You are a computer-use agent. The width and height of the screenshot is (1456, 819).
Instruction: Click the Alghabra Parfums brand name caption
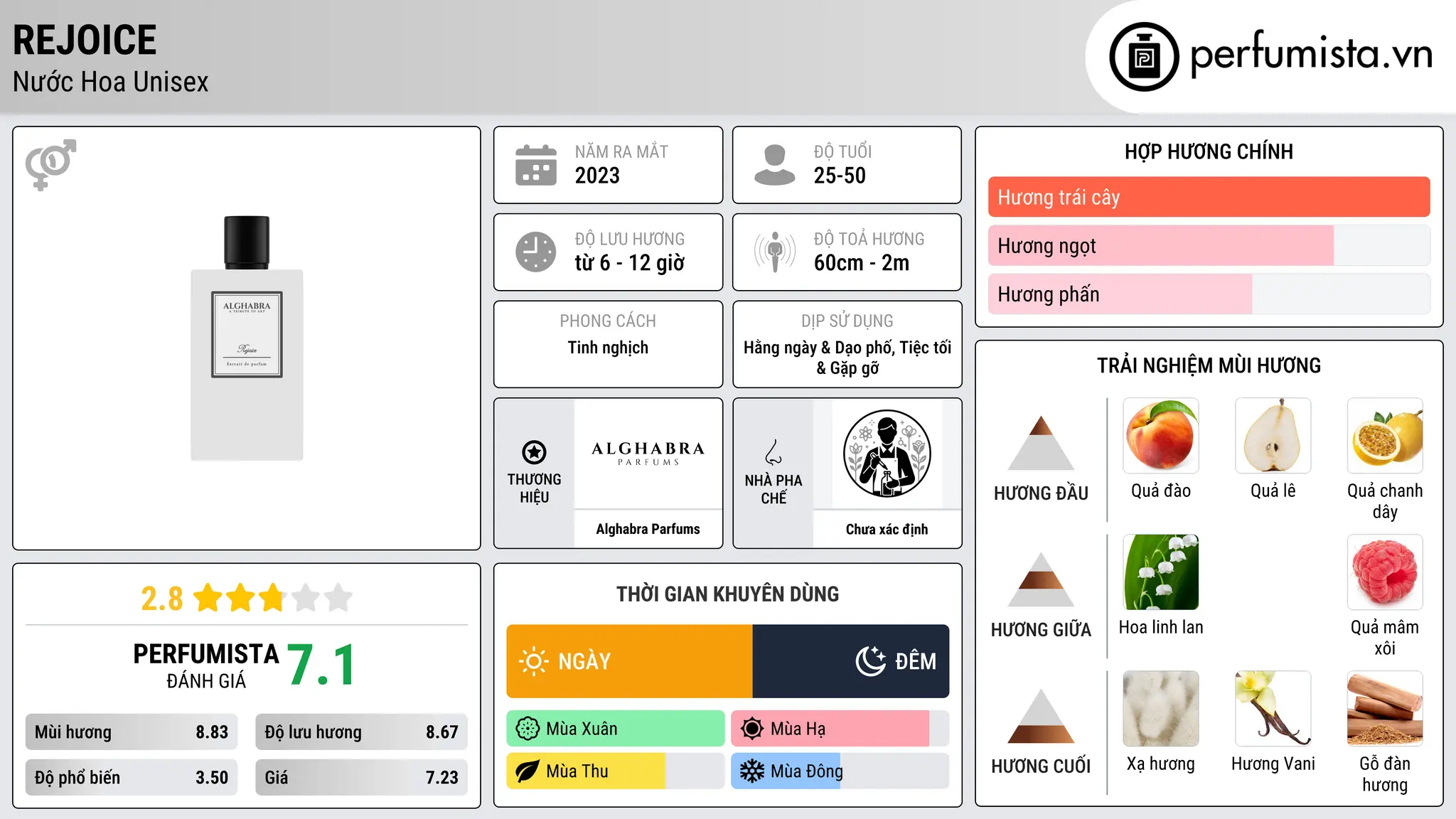click(x=648, y=529)
